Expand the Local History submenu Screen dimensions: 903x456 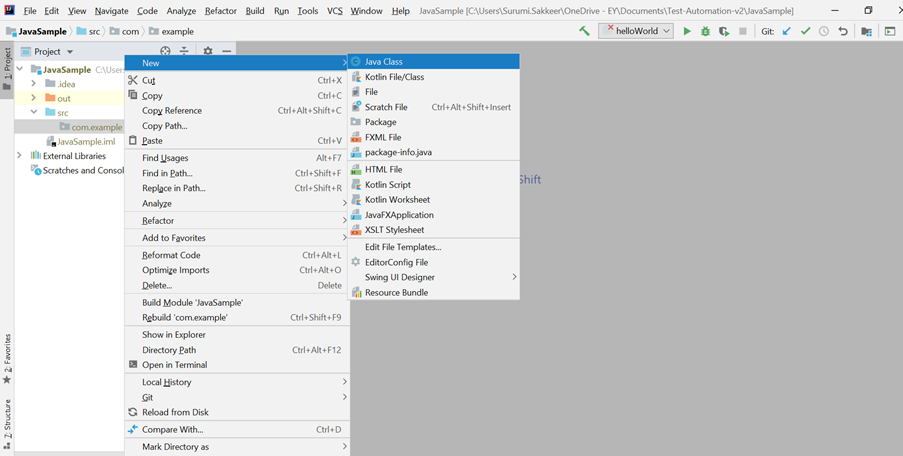(x=237, y=382)
